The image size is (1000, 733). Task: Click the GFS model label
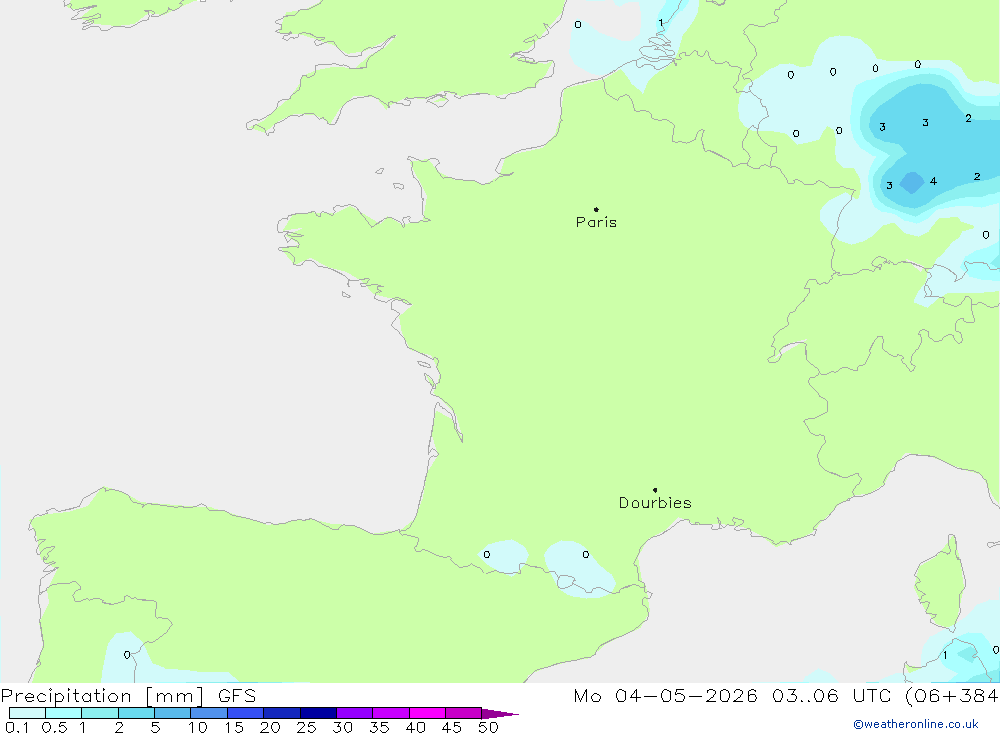237,696
